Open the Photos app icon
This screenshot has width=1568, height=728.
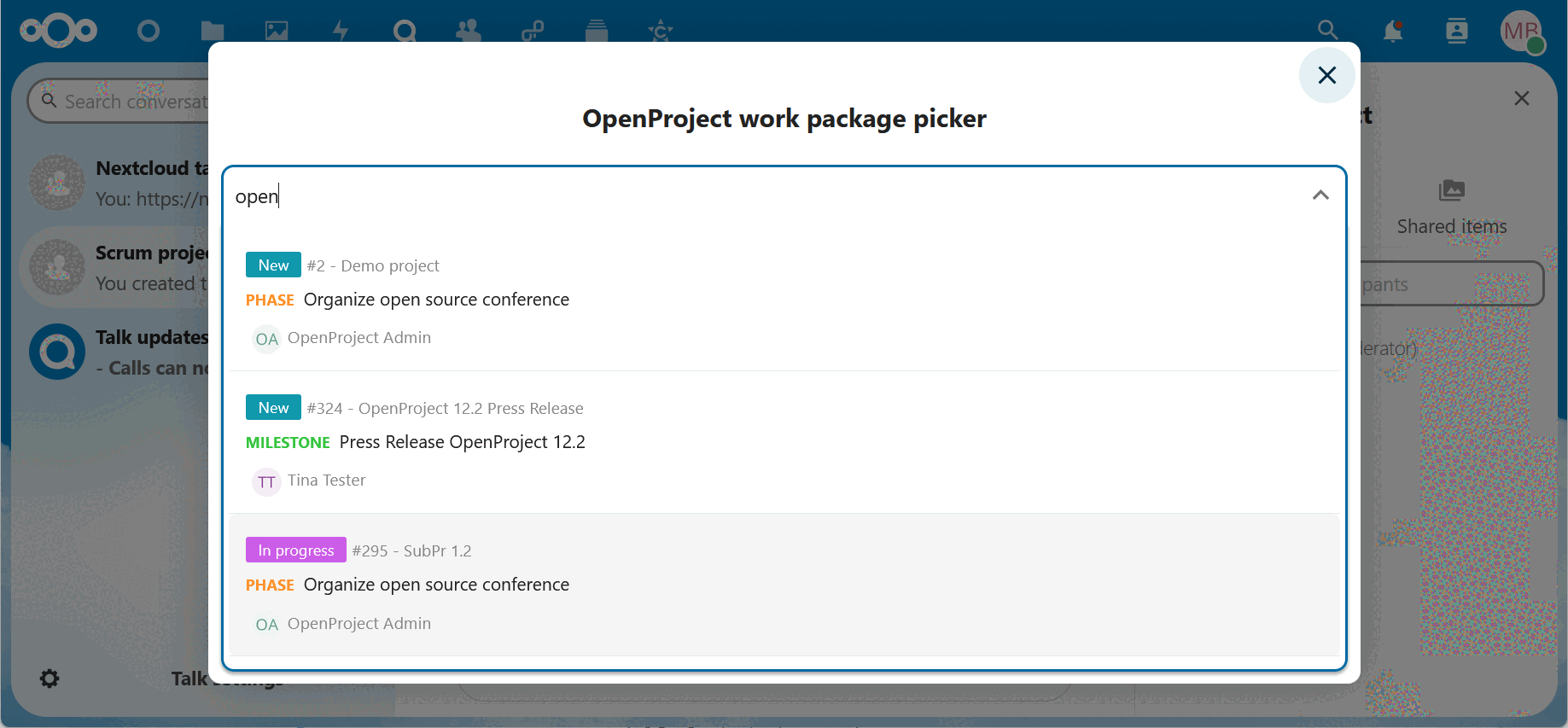coord(277,32)
